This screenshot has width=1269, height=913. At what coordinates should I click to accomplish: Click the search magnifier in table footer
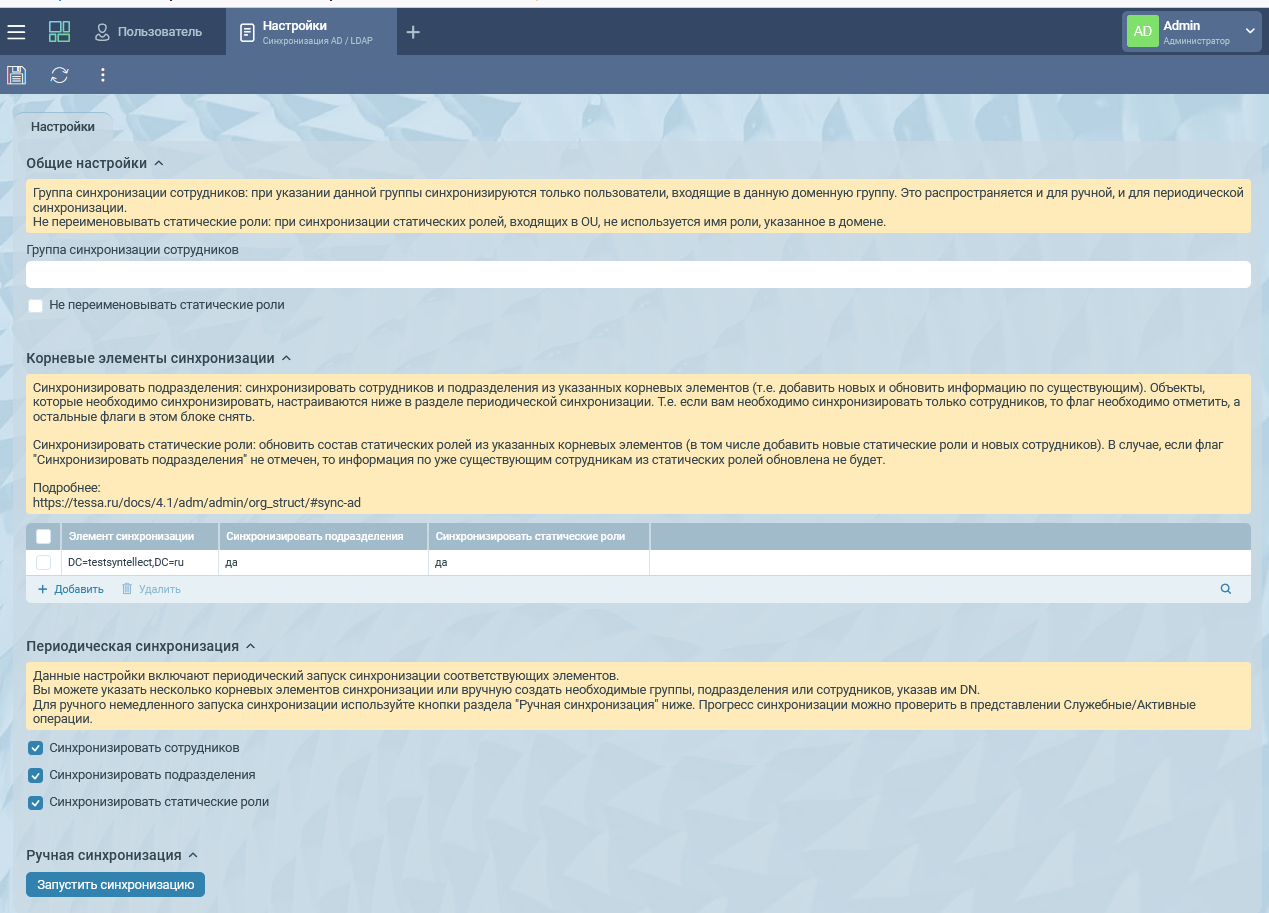1225,589
